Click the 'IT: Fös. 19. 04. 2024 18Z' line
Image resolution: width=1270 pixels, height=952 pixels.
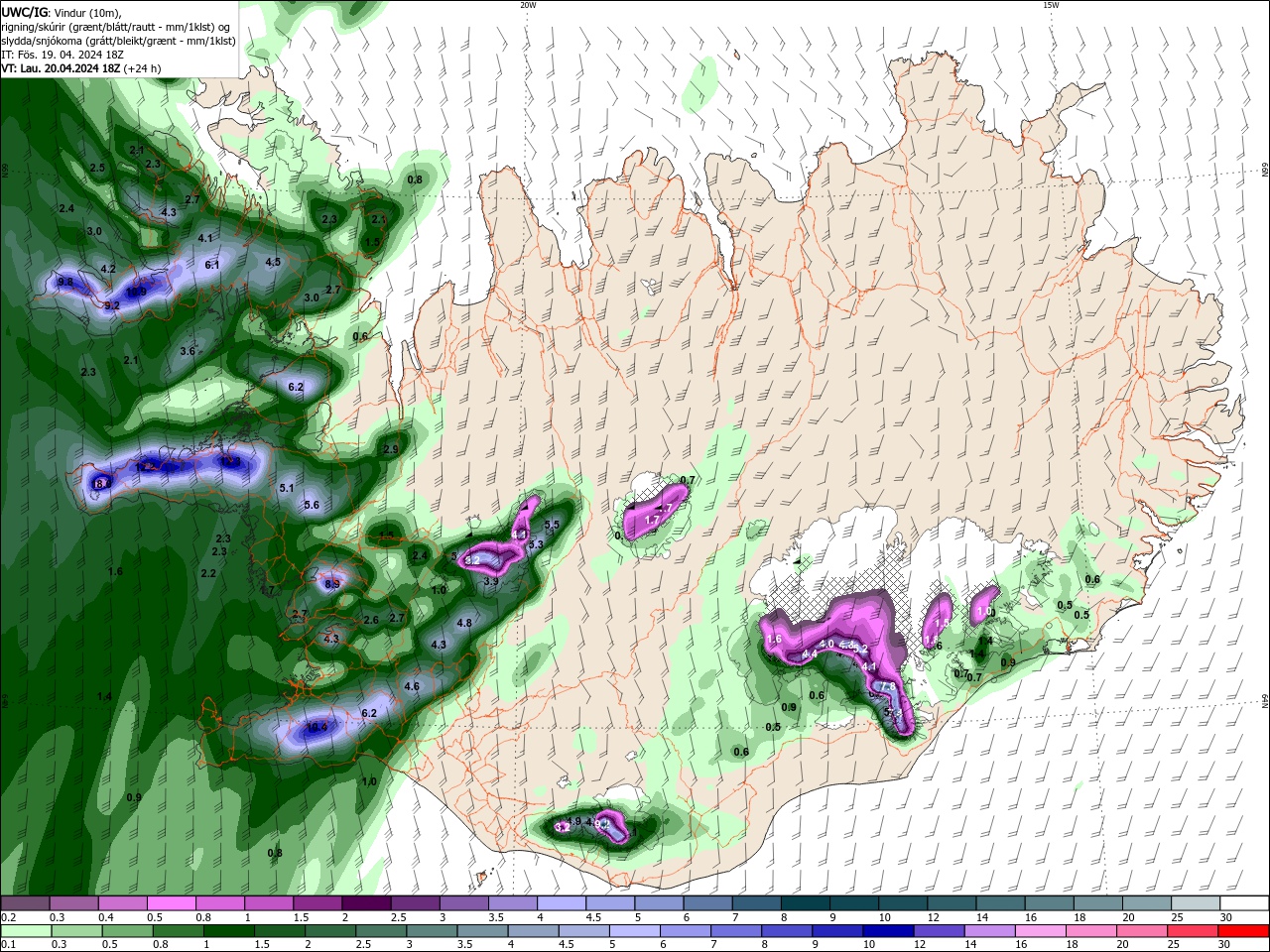point(62,54)
